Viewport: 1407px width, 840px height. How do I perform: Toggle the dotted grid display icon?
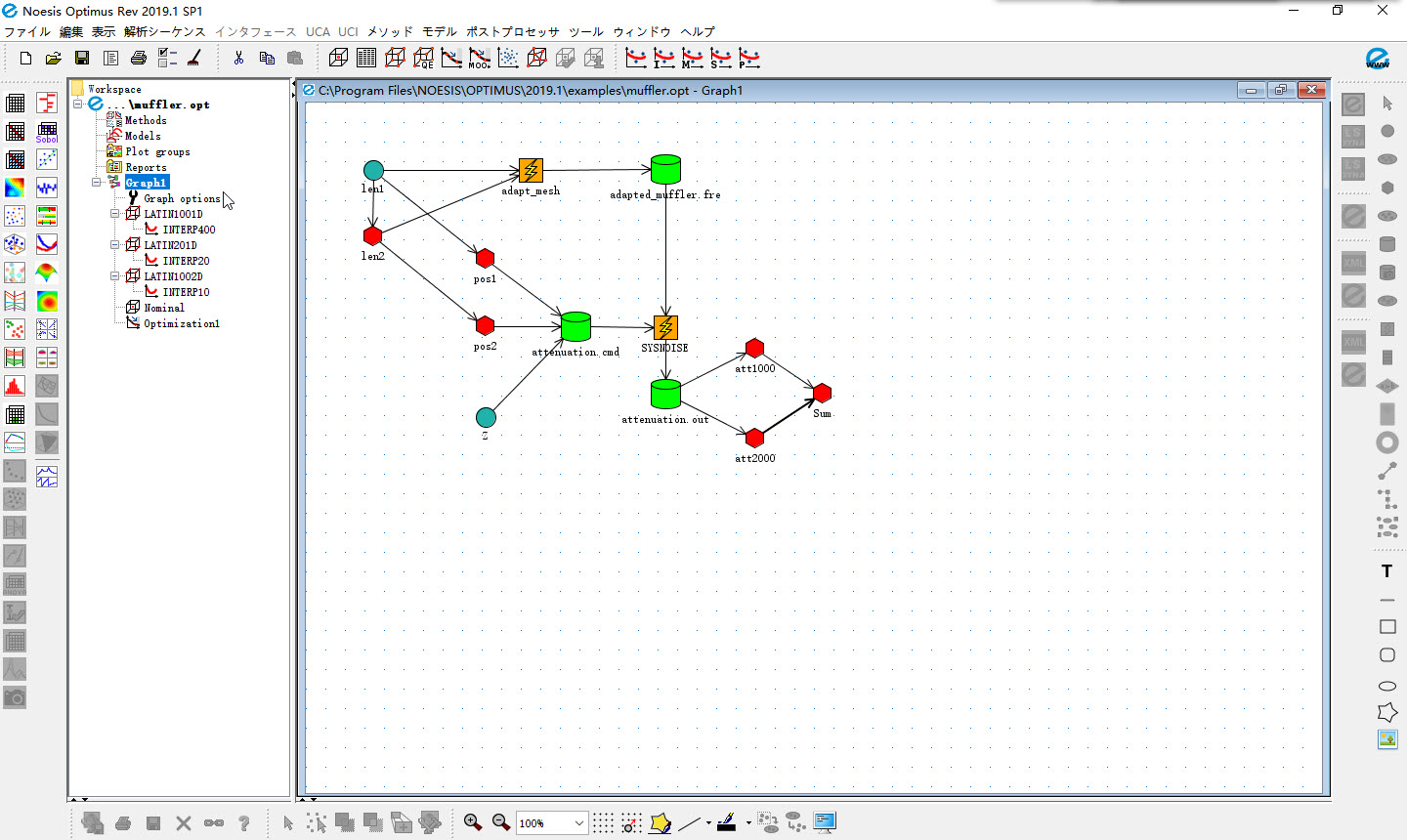(x=603, y=822)
